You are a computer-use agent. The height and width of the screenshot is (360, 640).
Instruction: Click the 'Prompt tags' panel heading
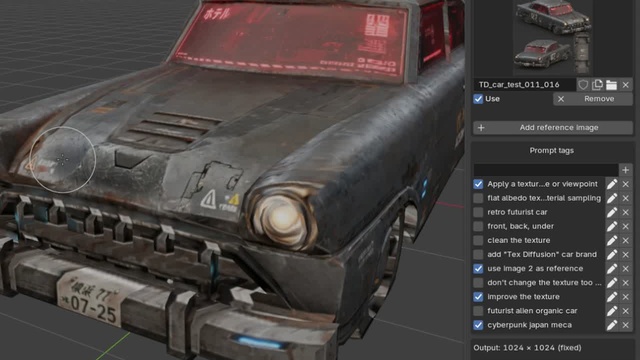pos(551,151)
